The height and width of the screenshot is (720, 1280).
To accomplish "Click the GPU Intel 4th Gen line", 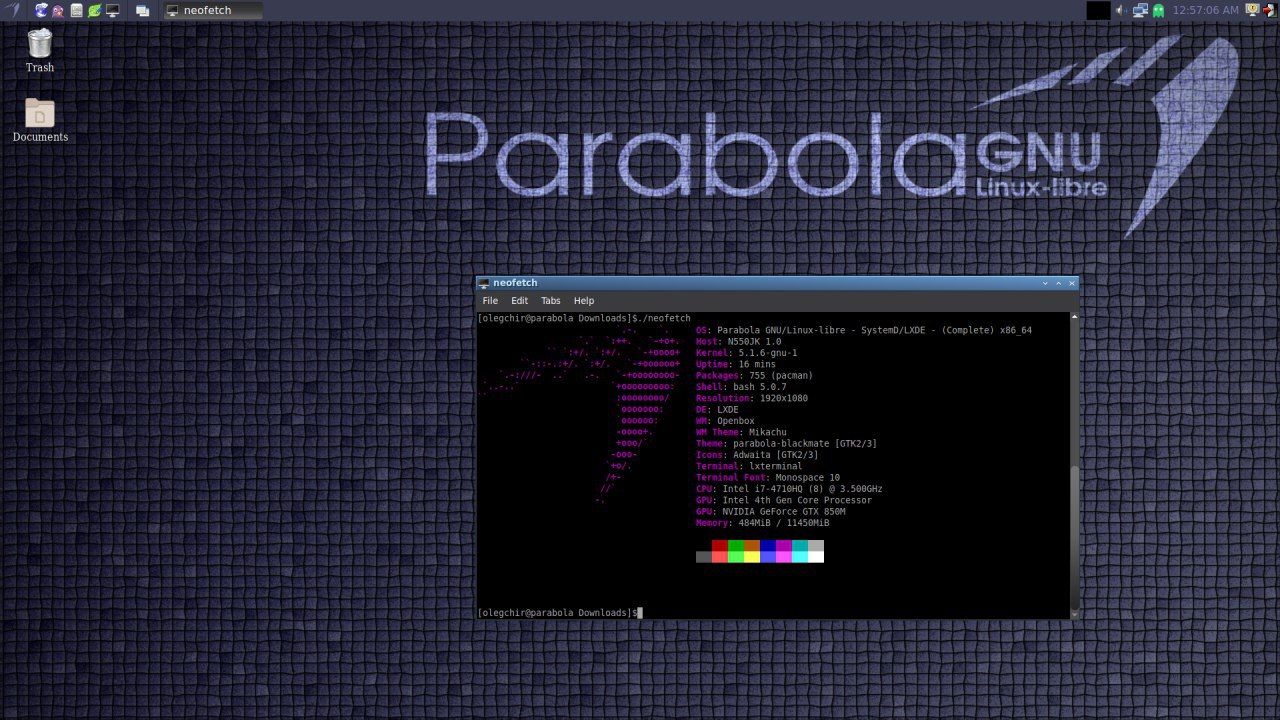I will tap(784, 500).
